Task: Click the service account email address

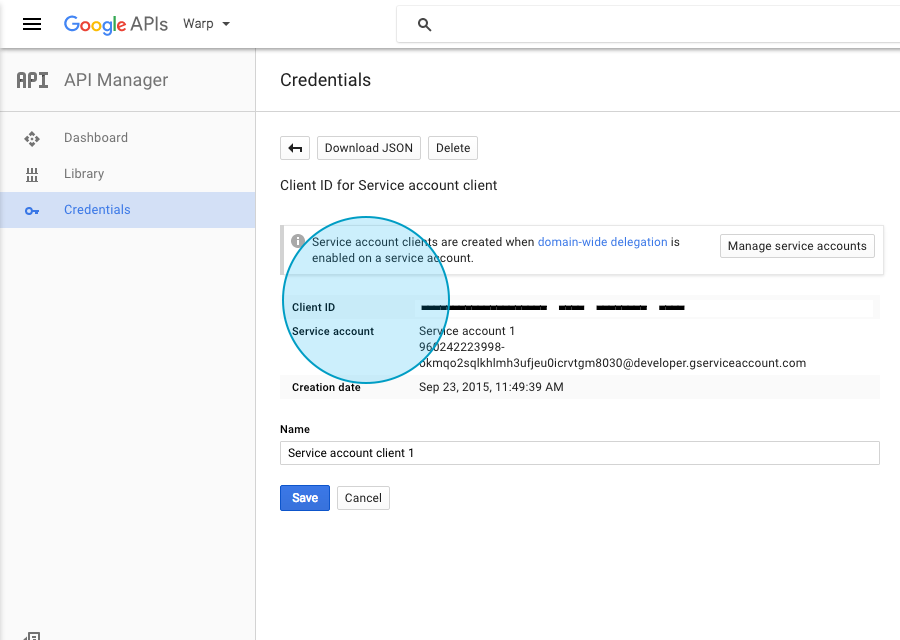Action: pyautogui.click(x=612, y=355)
